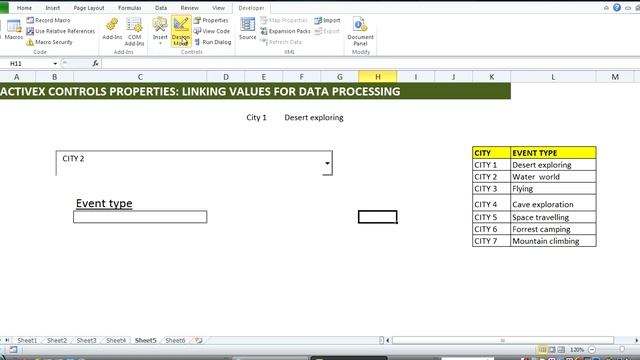
Task: Toggle Design Mode
Action: [181, 31]
